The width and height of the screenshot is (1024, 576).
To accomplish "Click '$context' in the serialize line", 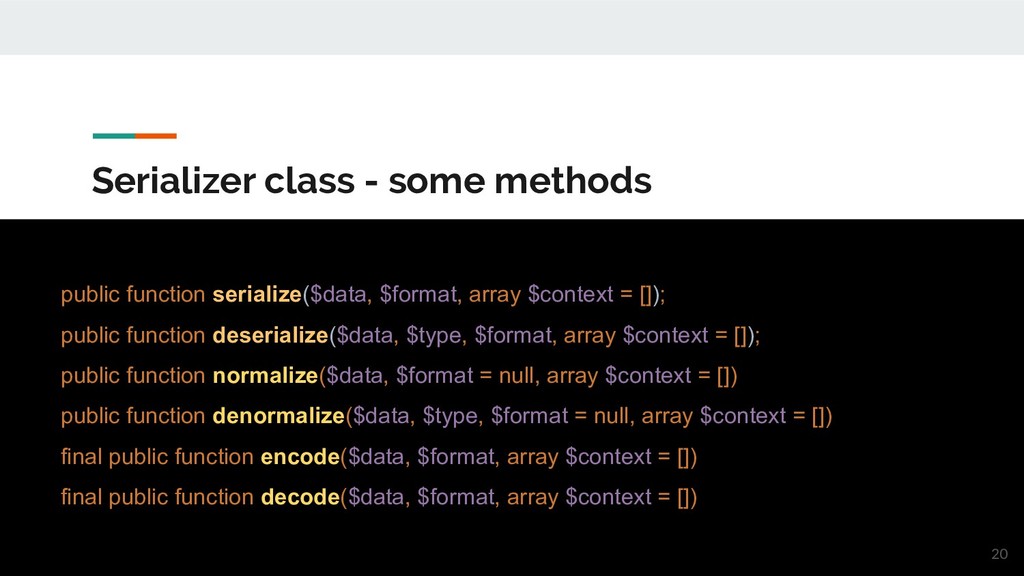I will pos(570,295).
